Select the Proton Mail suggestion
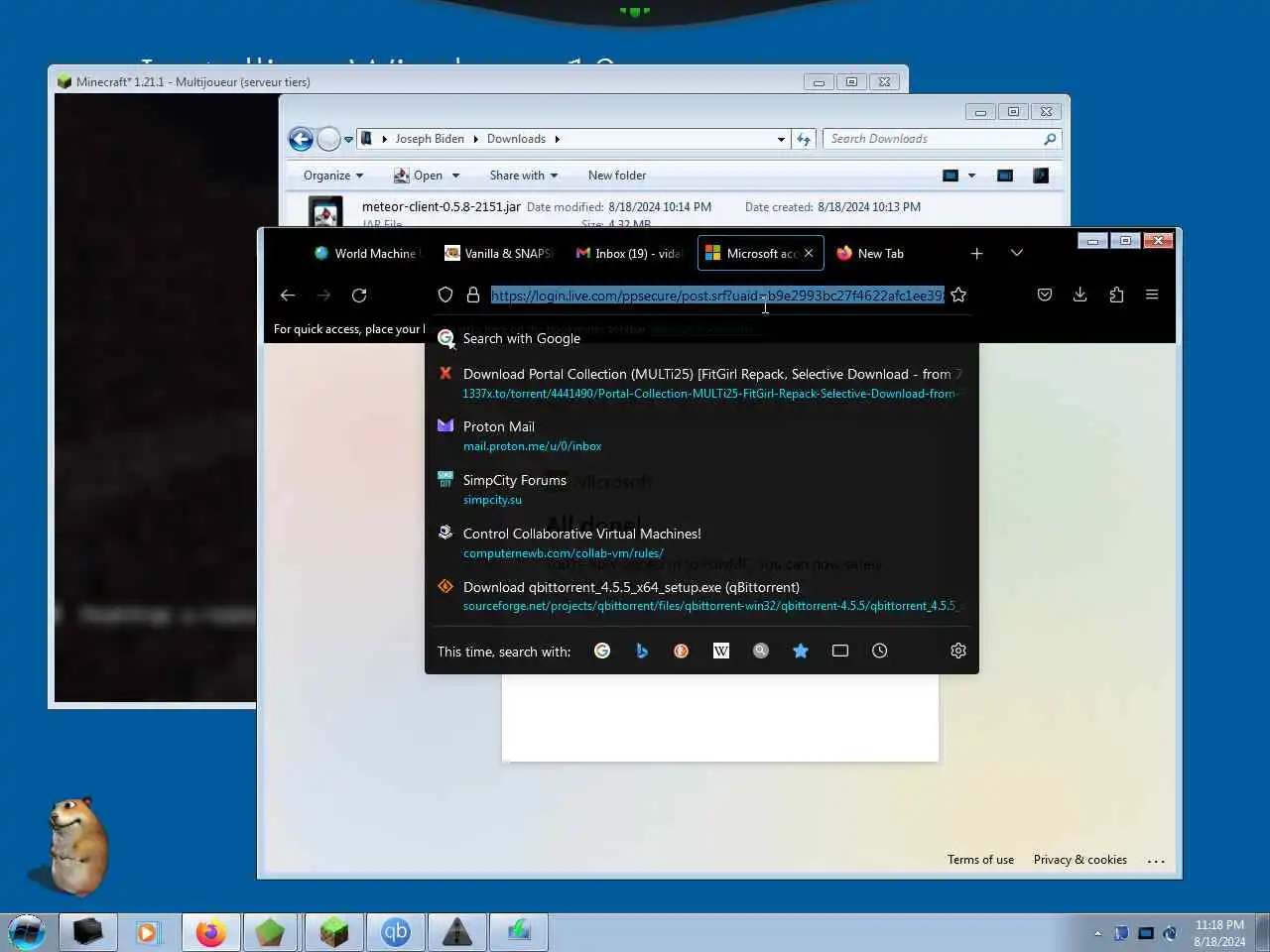 coord(701,435)
